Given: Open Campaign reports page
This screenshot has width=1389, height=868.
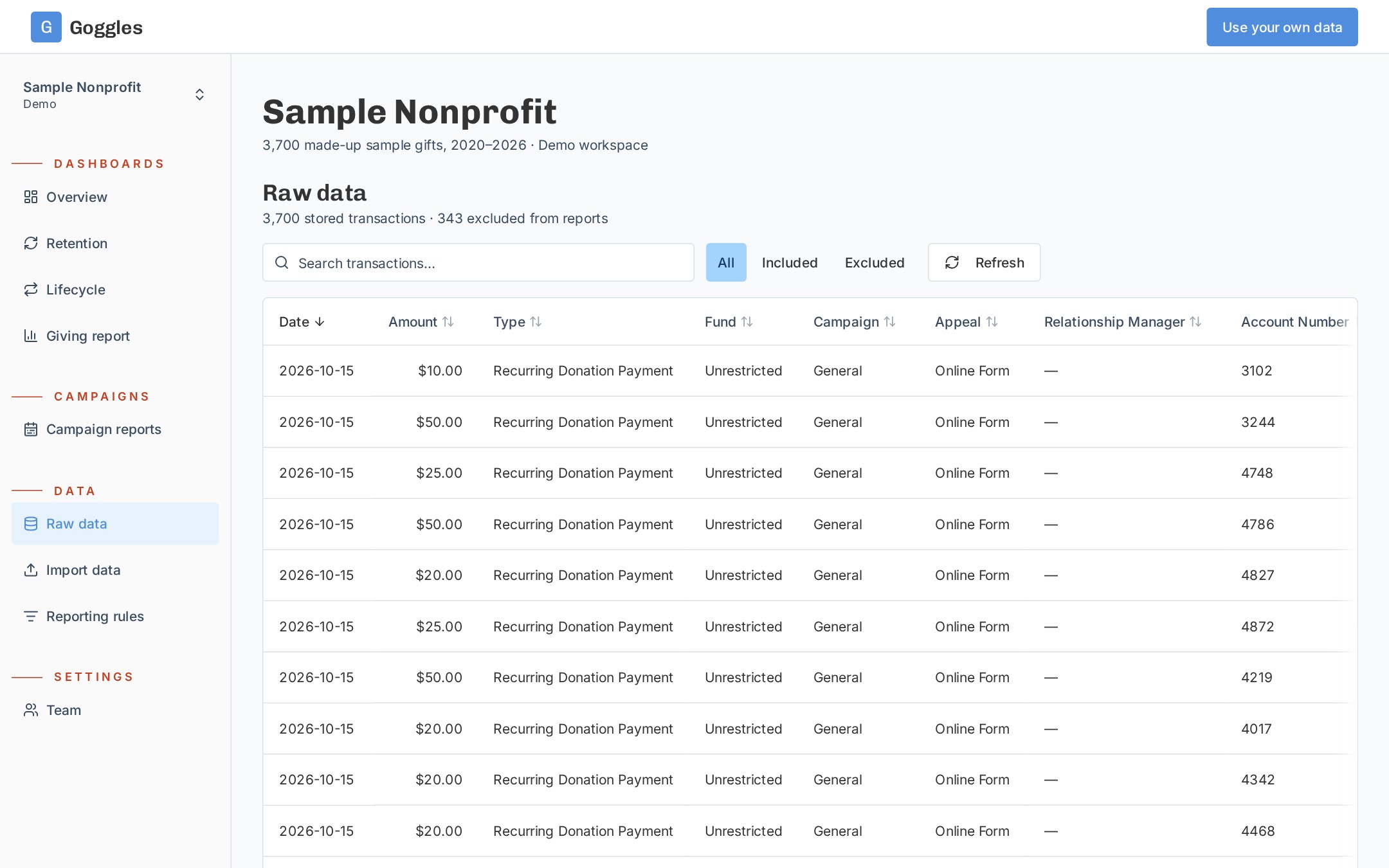Looking at the screenshot, I should pos(115,429).
